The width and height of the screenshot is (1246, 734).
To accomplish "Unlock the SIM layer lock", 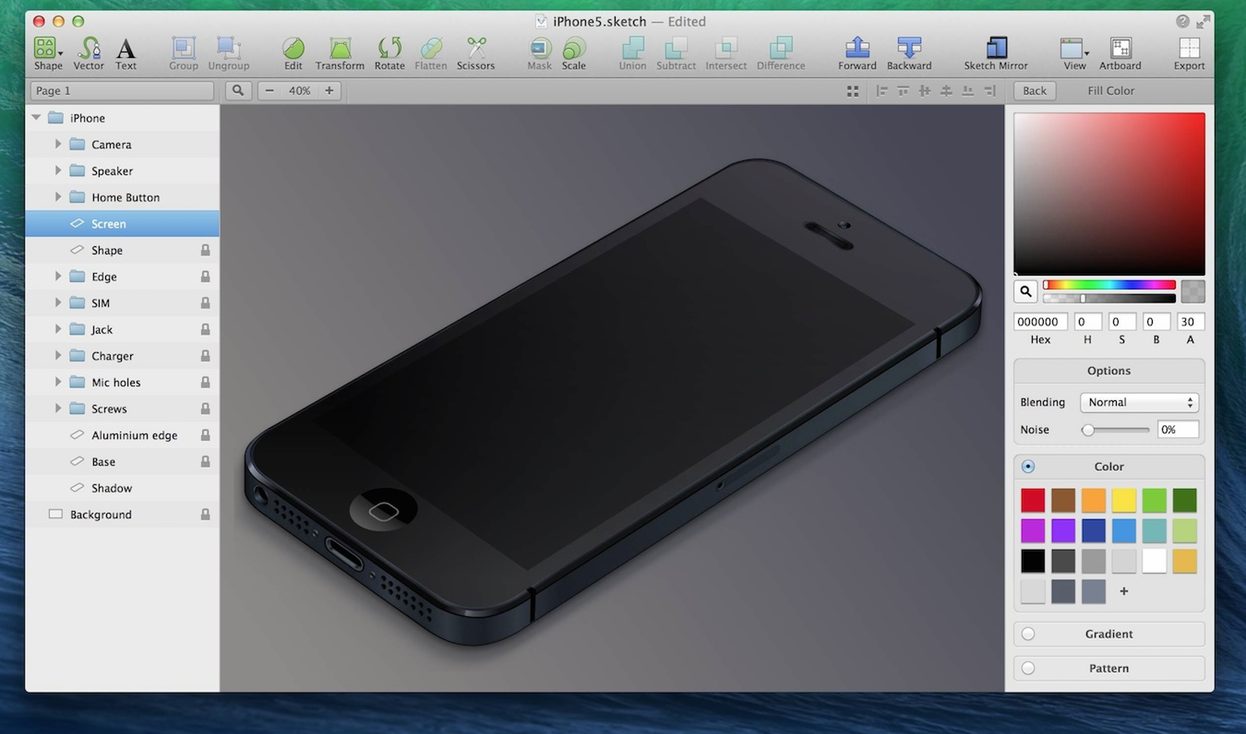I will coord(205,303).
